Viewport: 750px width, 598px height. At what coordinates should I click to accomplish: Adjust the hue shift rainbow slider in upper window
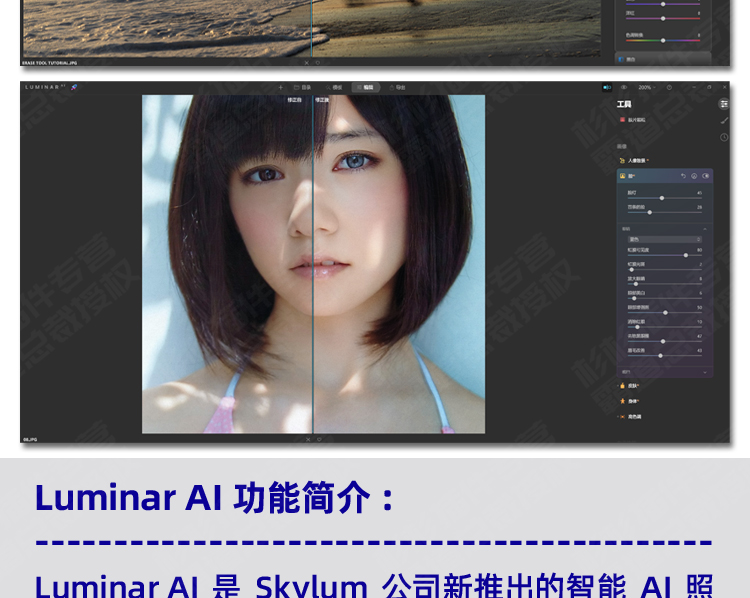663,40
